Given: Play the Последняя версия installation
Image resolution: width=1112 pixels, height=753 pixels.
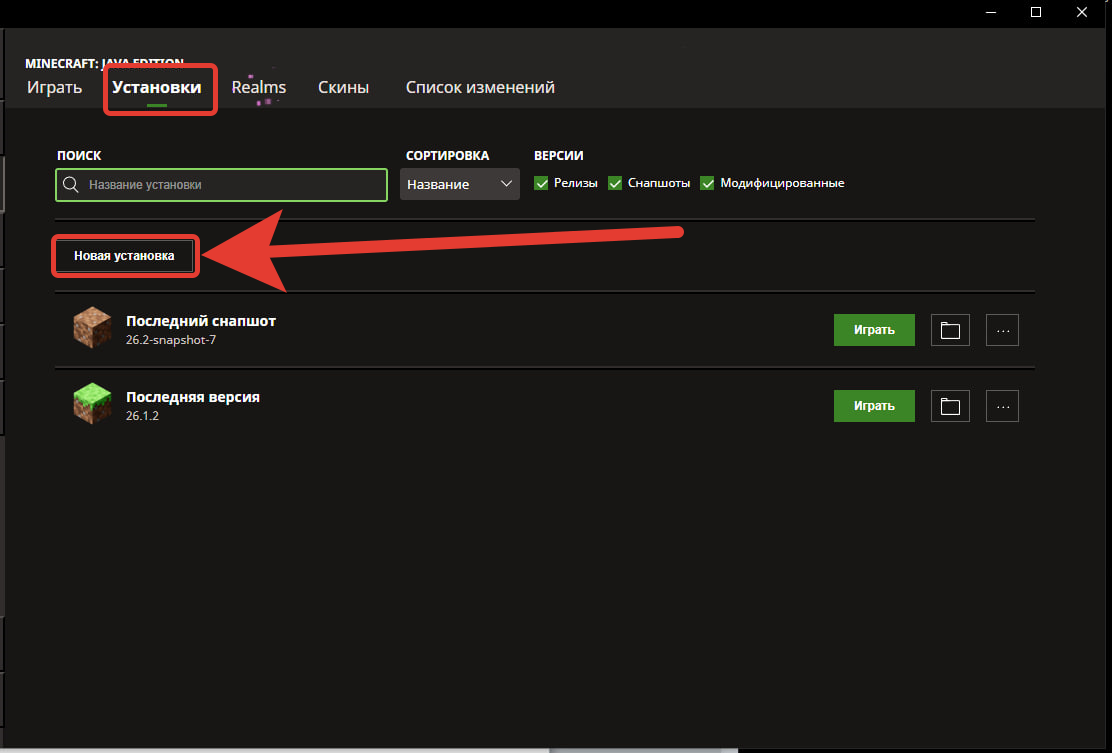Looking at the screenshot, I should (874, 406).
